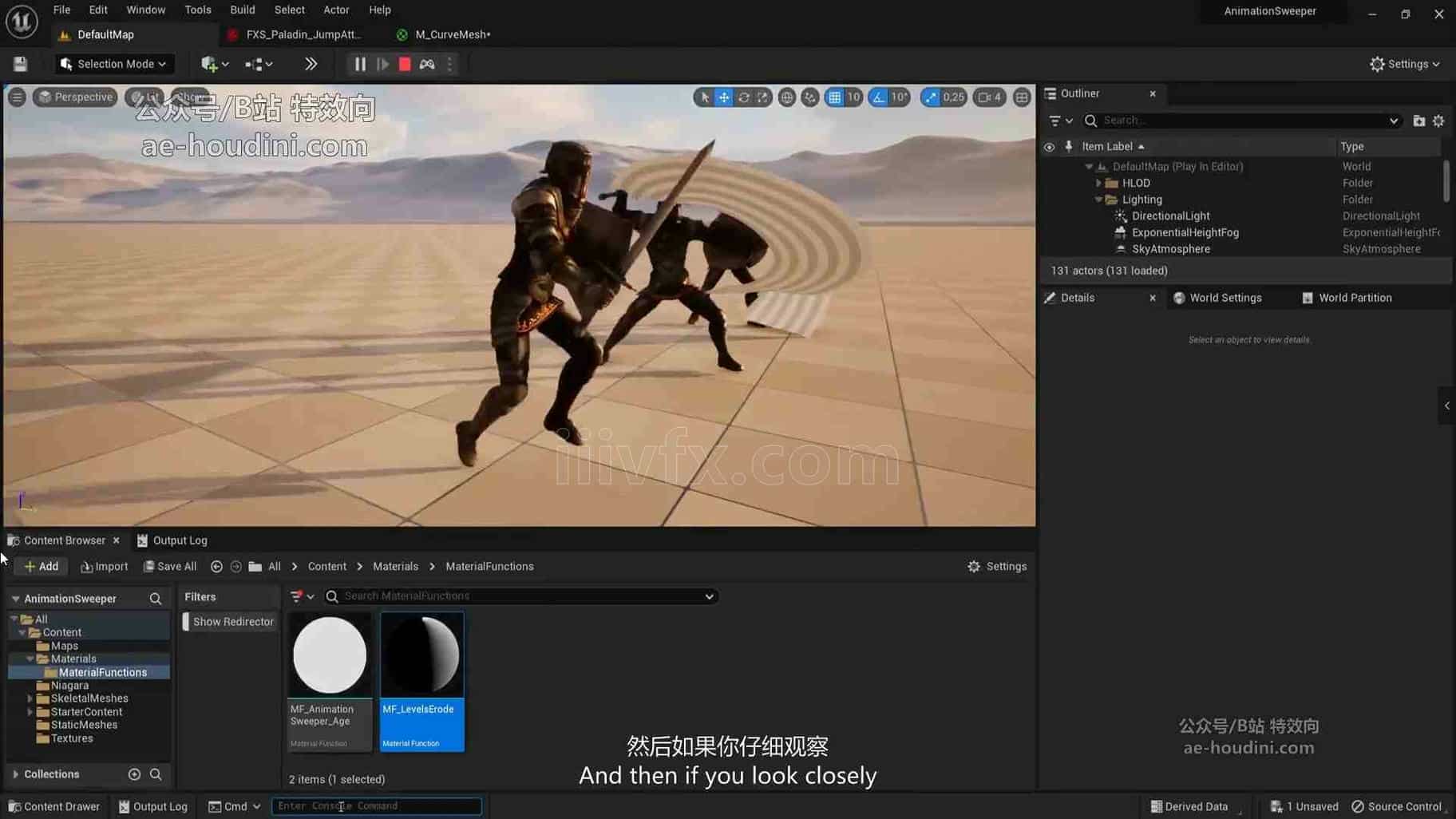
Task: Open the Blueprints toolbar dropdown
Action: click(259, 64)
